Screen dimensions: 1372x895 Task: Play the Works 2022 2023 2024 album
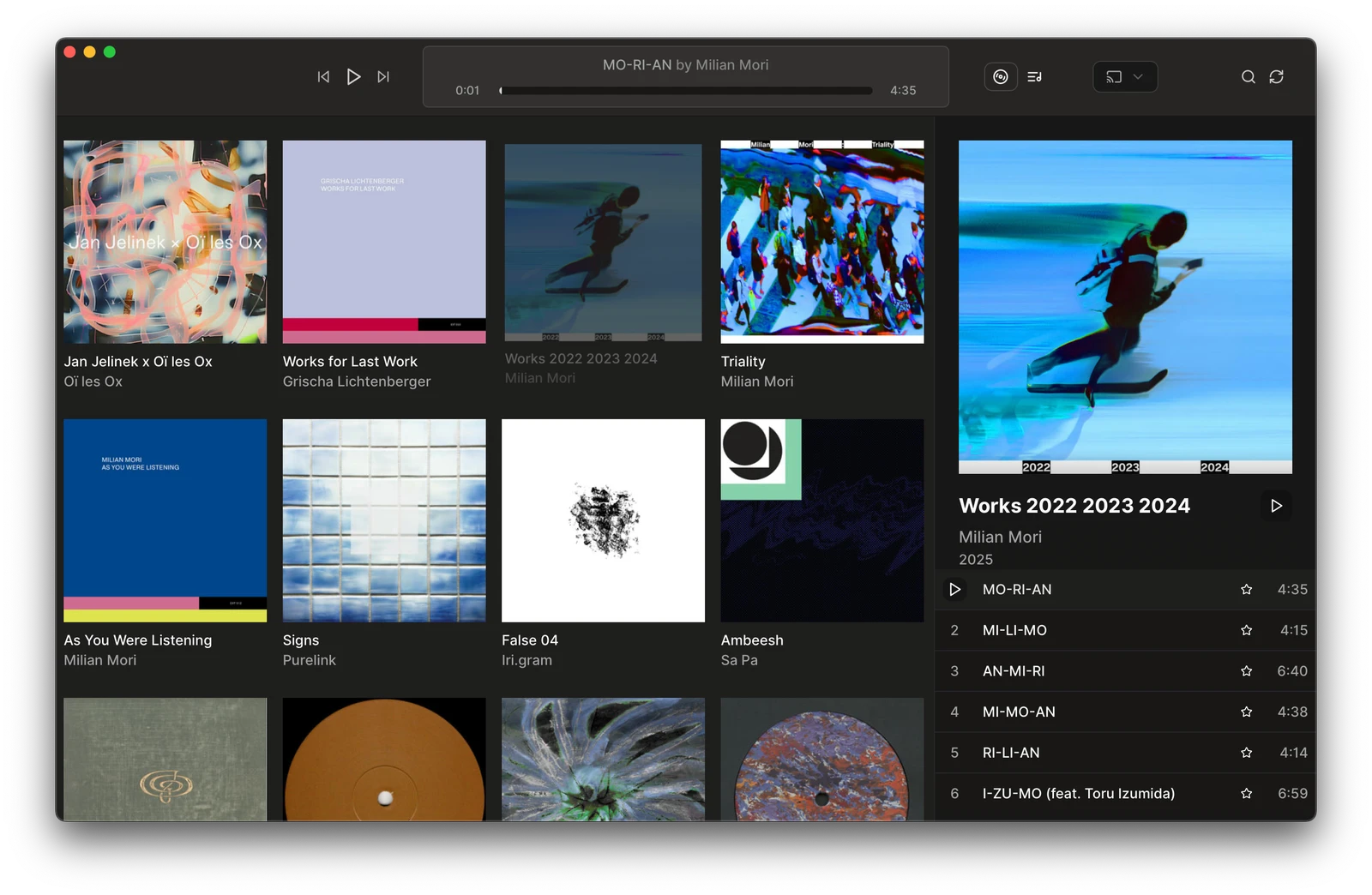click(1276, 506)
